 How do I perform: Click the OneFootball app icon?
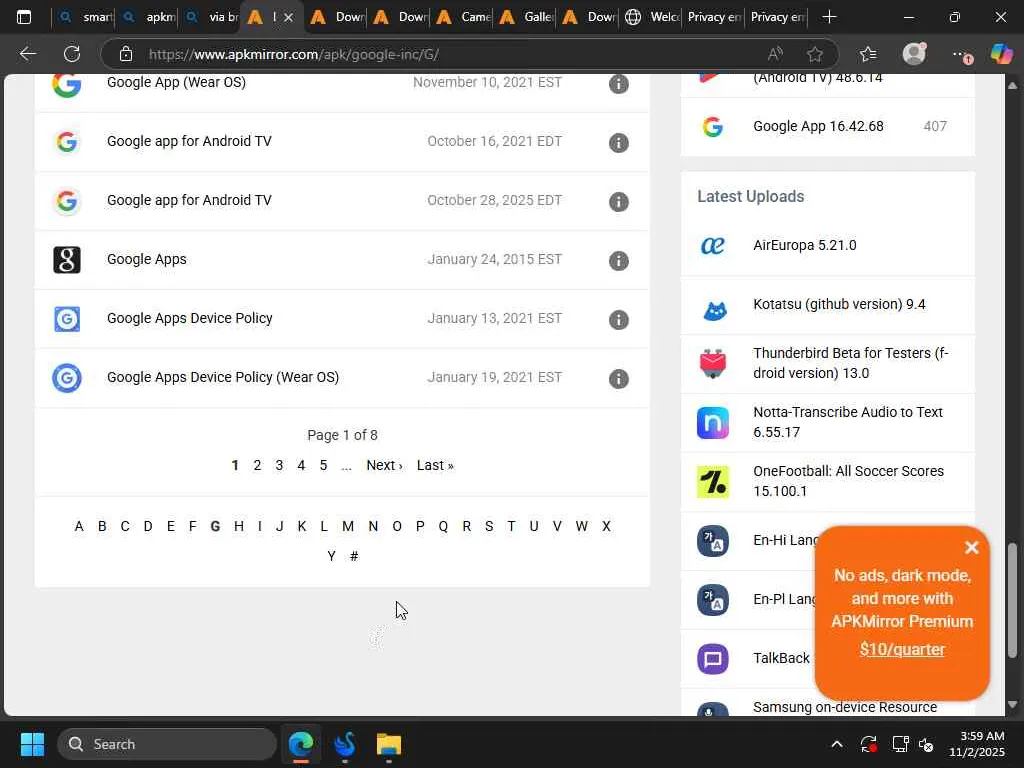712,481
